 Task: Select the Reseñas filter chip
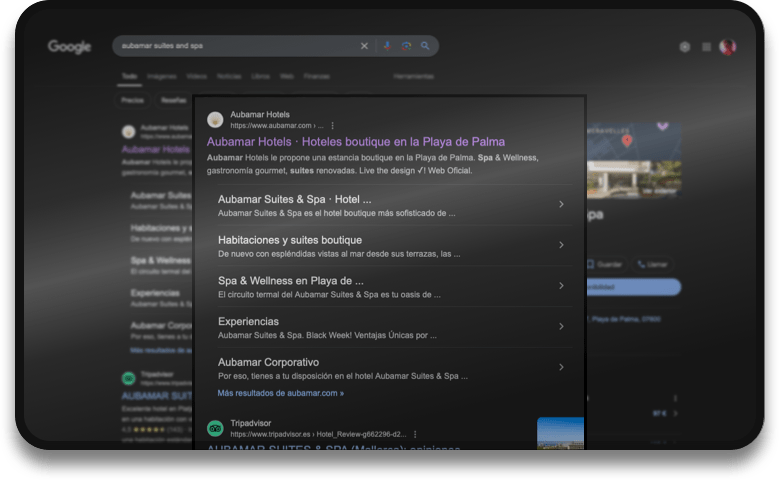[173, 100]
